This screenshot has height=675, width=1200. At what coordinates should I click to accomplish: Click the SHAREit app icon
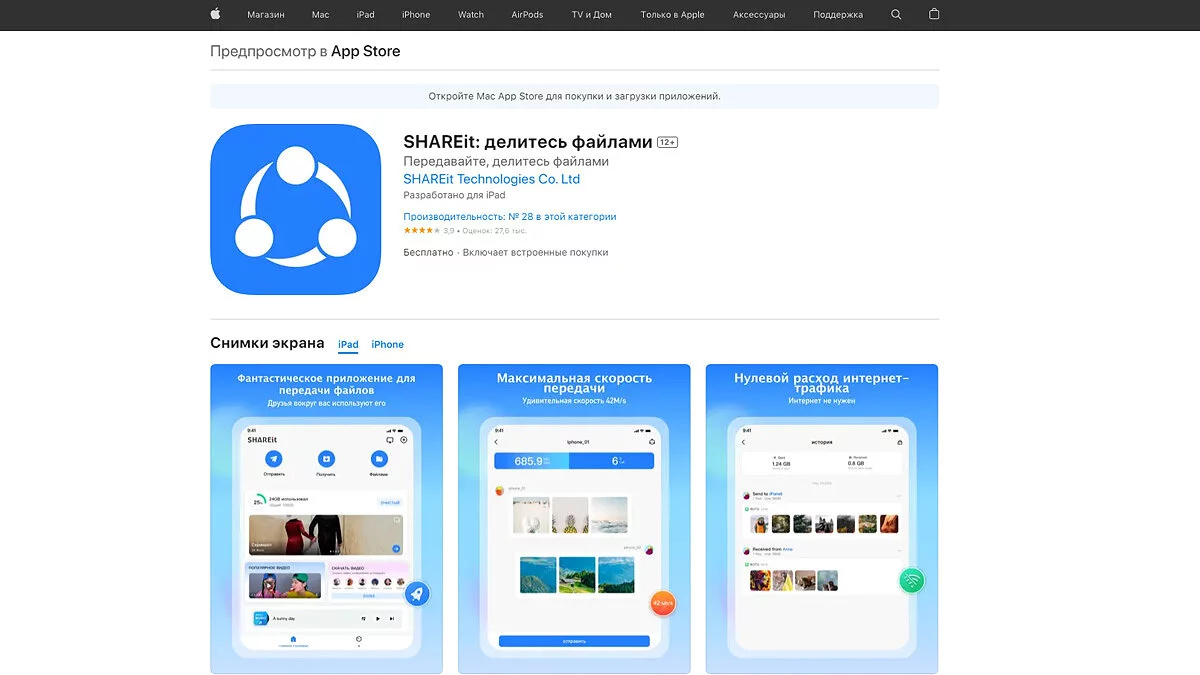point(296,209)
